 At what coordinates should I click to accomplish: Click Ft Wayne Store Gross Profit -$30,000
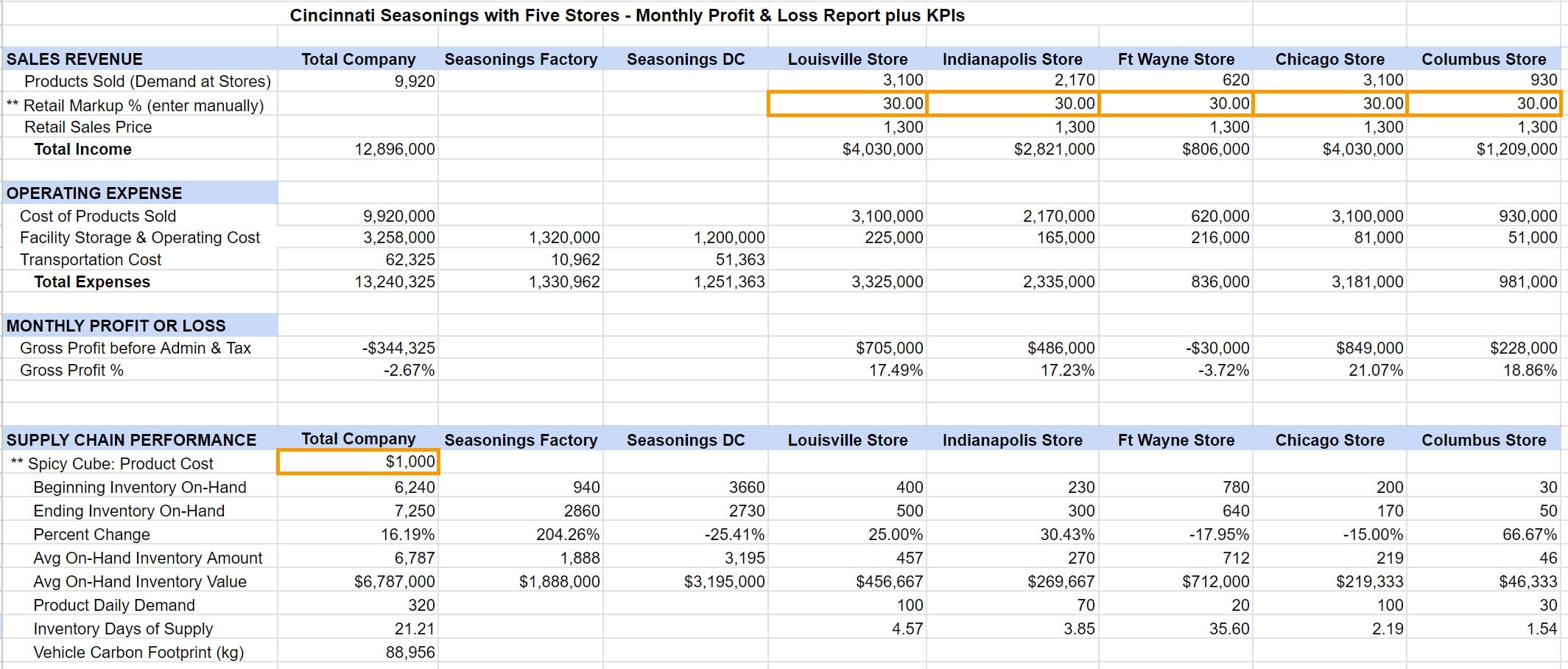point(1219,348)
